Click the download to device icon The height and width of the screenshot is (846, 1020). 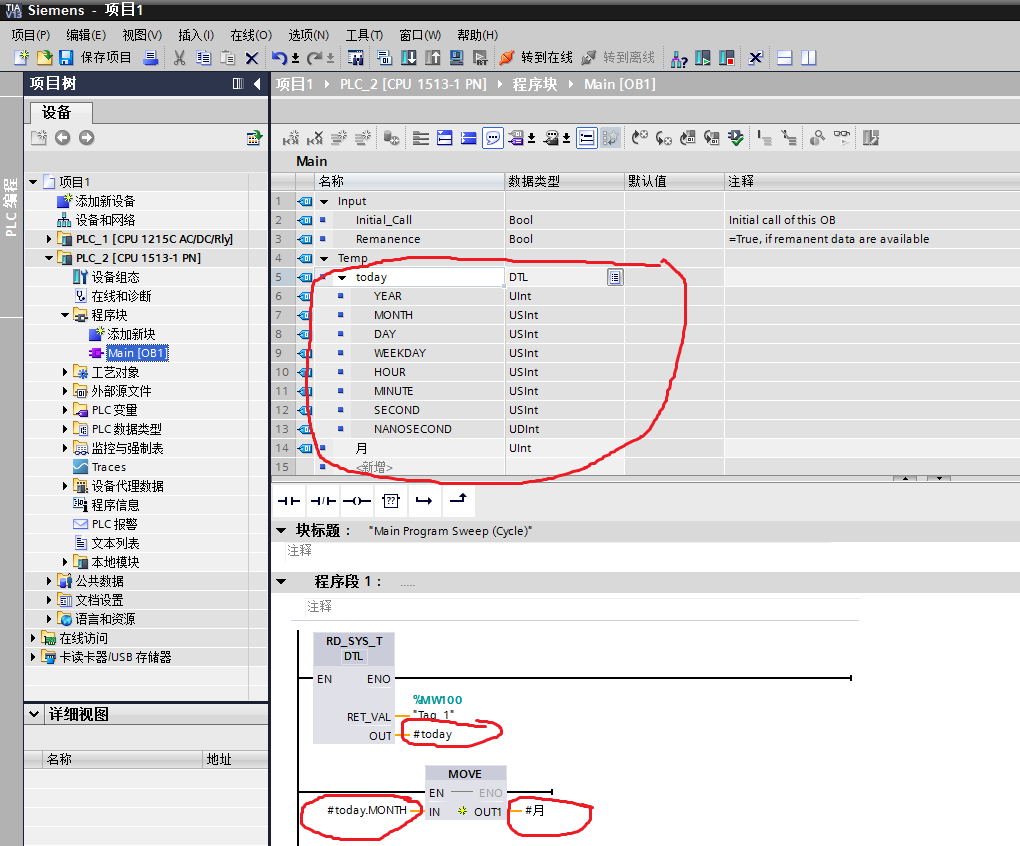pyautogui.click(x=409, y=58)
